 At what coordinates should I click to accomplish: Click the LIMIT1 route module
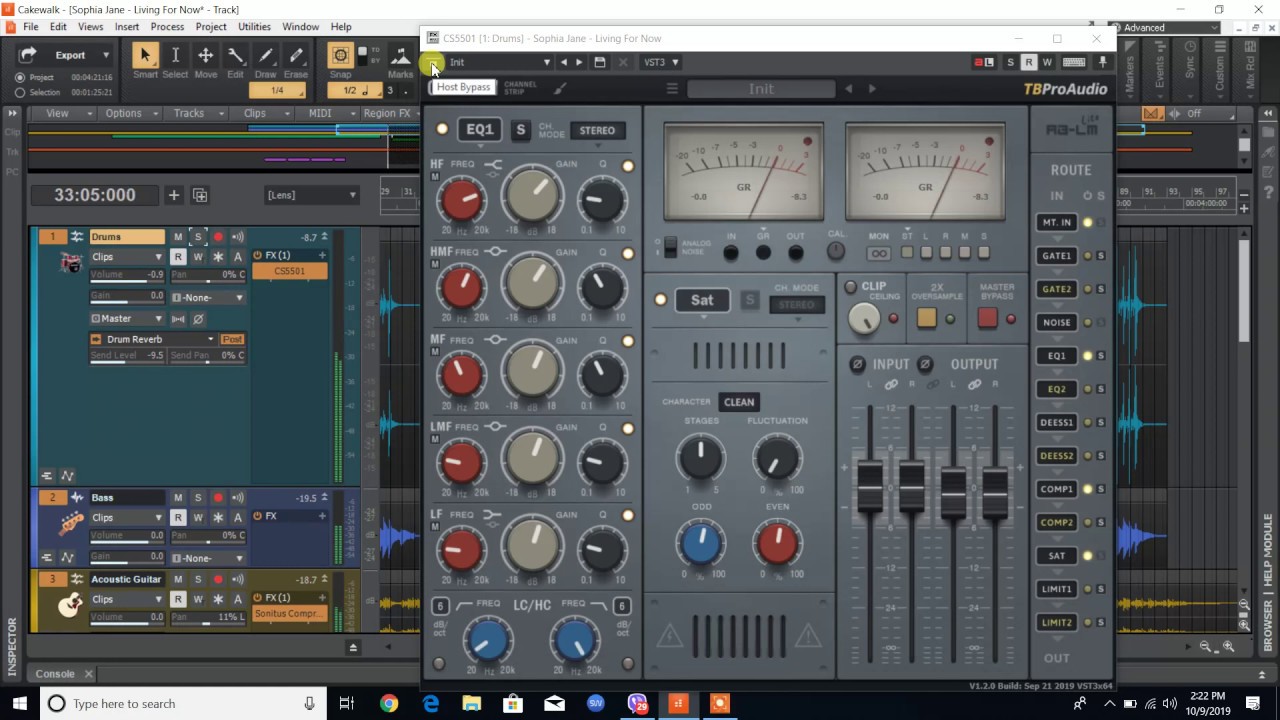click(1057, 589)
